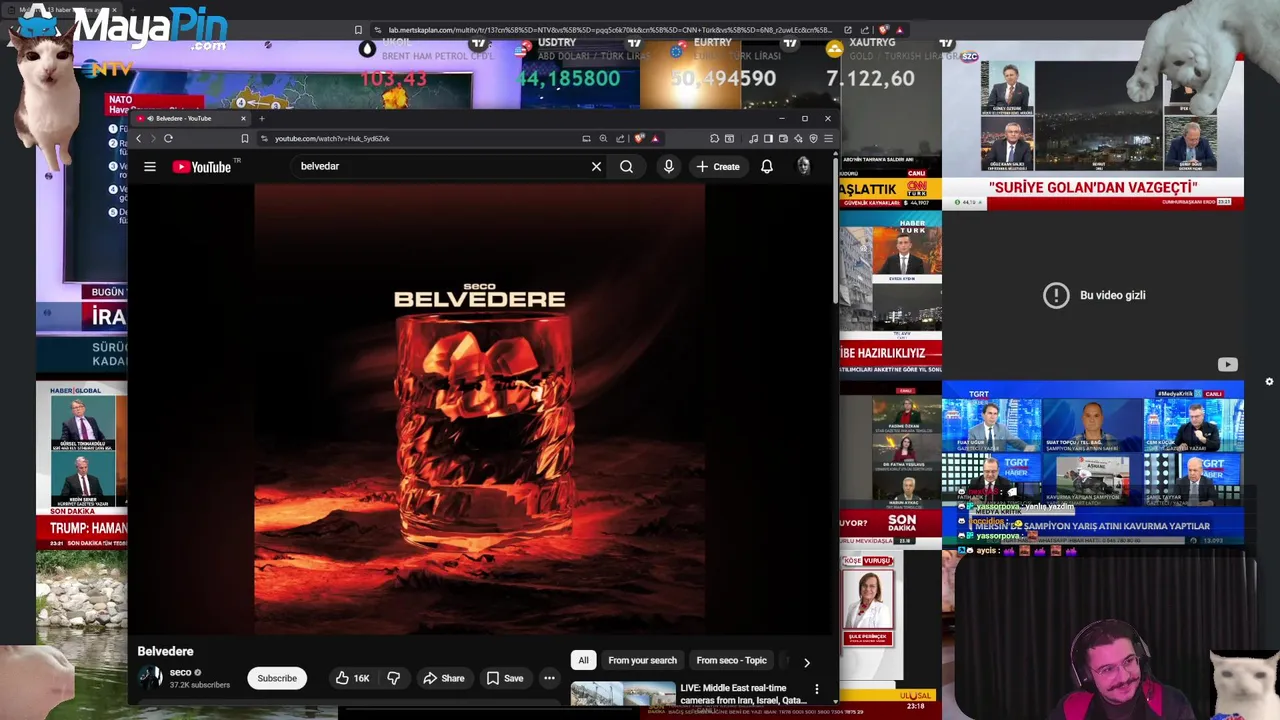Bookmark the YouTube page in address bar

pos(244,138)
